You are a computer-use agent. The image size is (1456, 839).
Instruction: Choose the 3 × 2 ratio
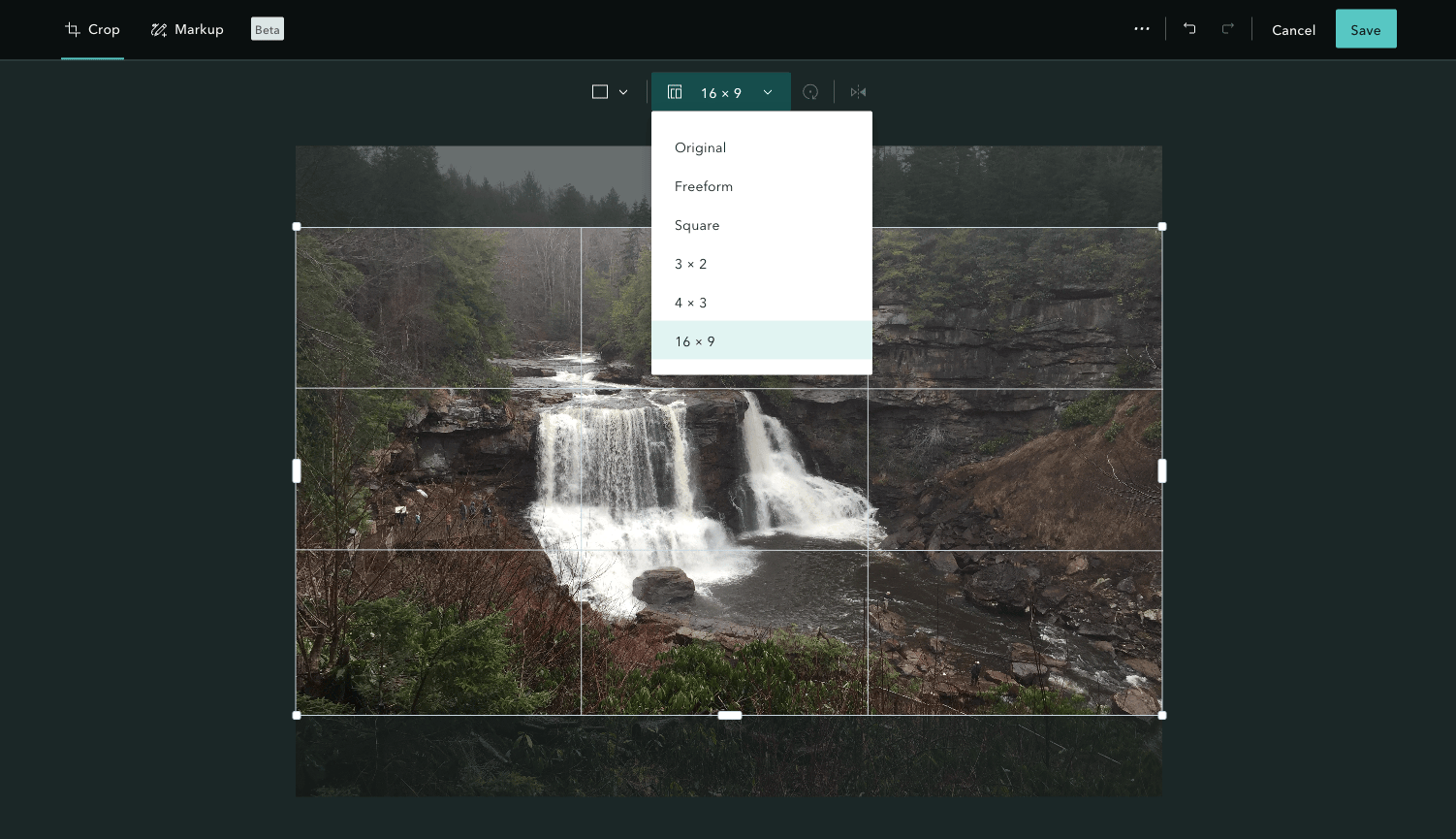point(690,264)
